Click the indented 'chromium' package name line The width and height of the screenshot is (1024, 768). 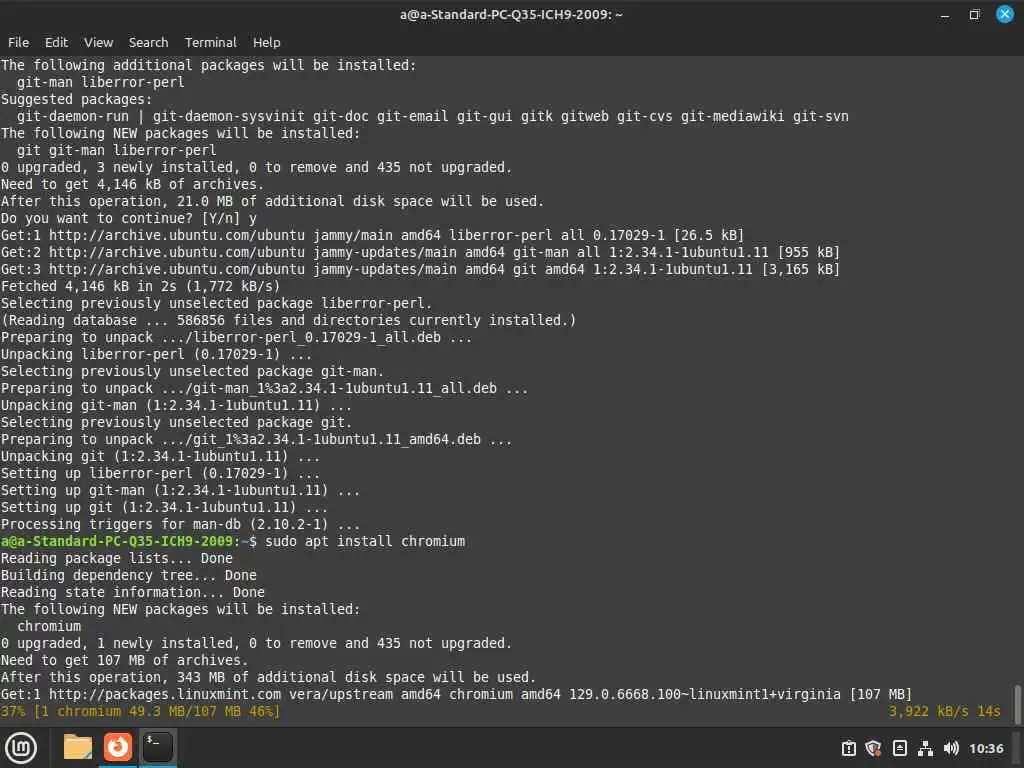[x=49, y=626]
